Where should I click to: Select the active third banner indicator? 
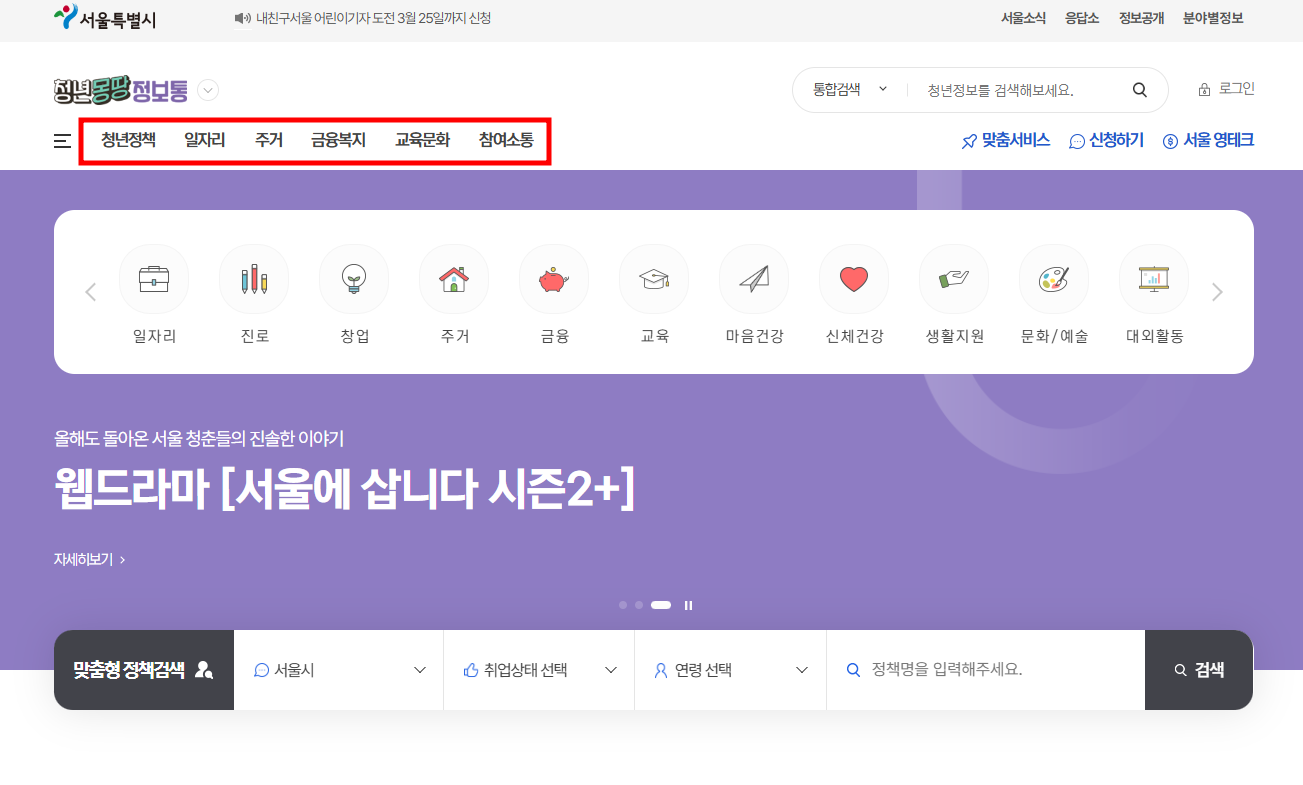[661, 605]
